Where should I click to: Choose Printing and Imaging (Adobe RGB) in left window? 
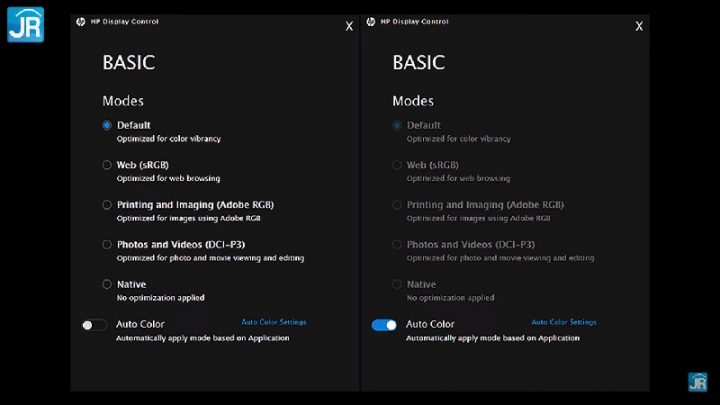pos(107,205)
